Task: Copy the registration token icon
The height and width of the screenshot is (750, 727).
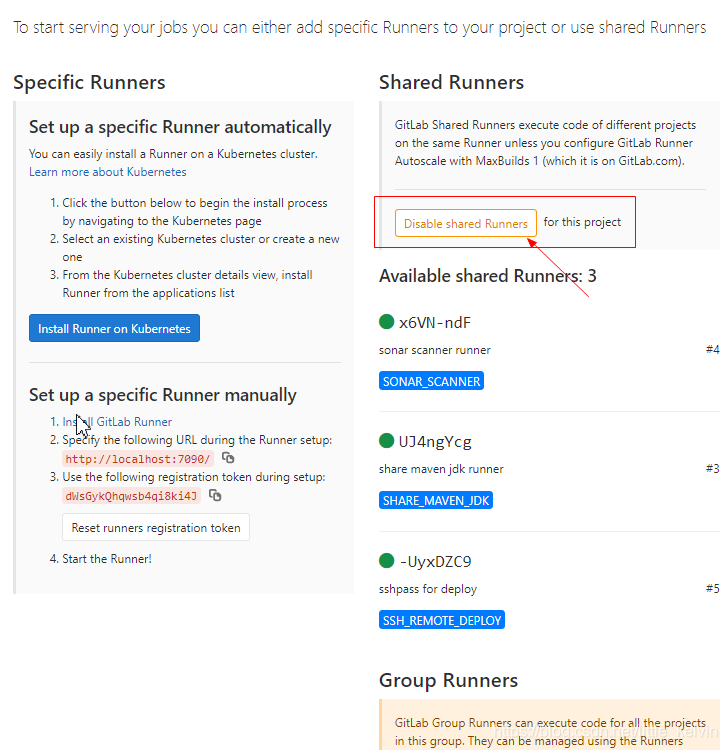Action: [215, 495]
